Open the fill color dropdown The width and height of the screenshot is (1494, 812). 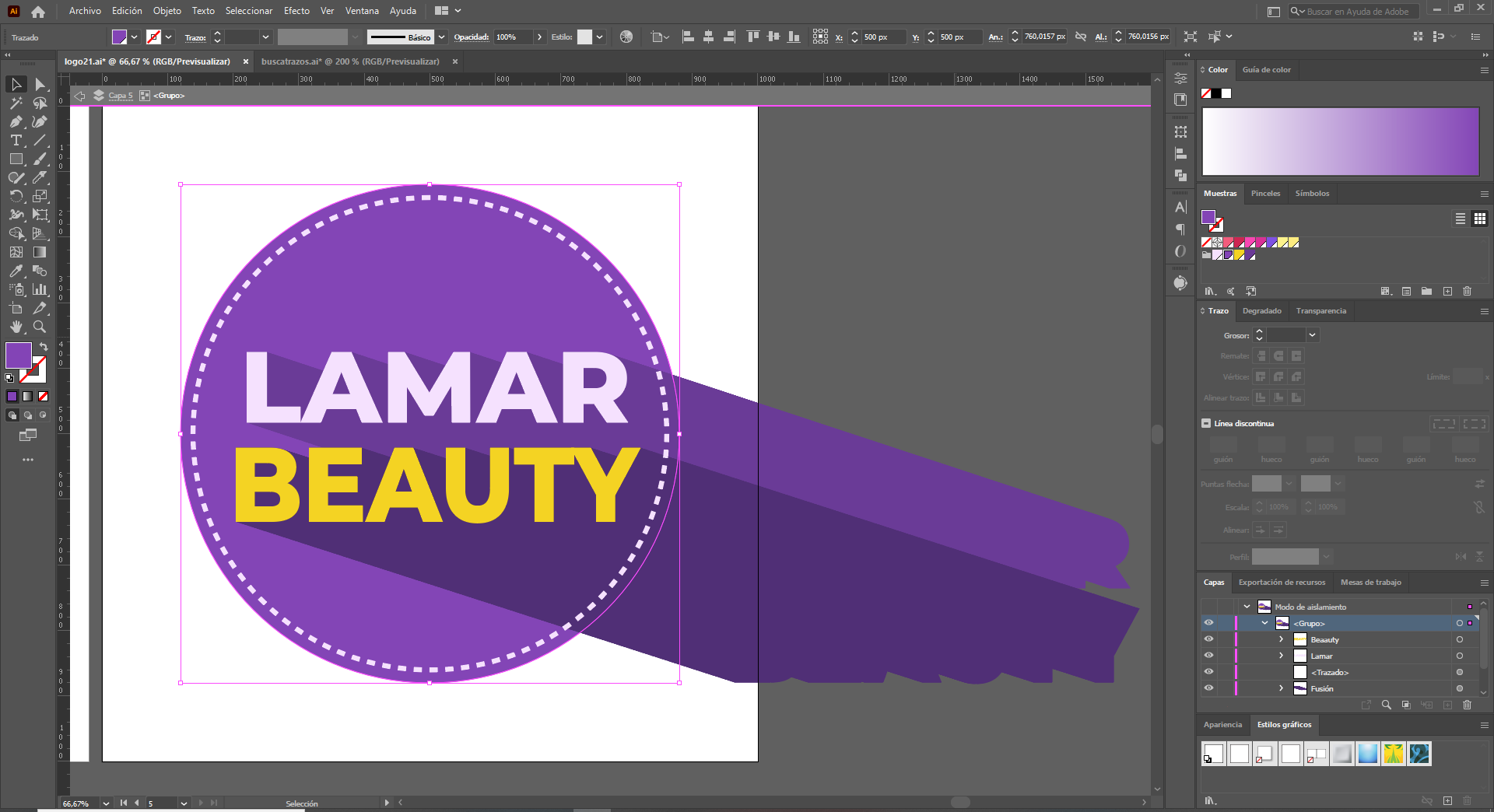134,37
